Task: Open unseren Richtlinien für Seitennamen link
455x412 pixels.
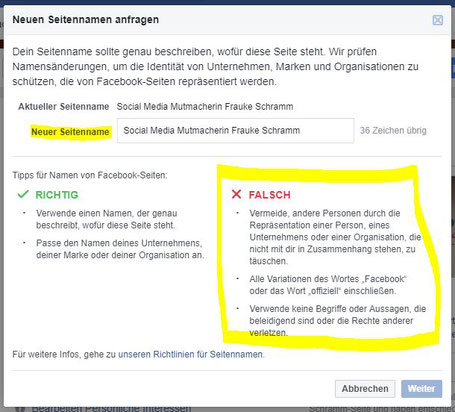Action: pyautogui.click(x=190, y=354)
